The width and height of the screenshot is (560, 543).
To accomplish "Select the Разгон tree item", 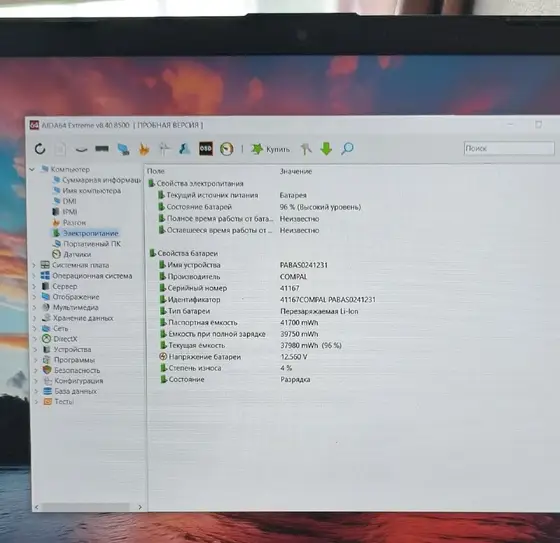I will [x=69, y=223].
